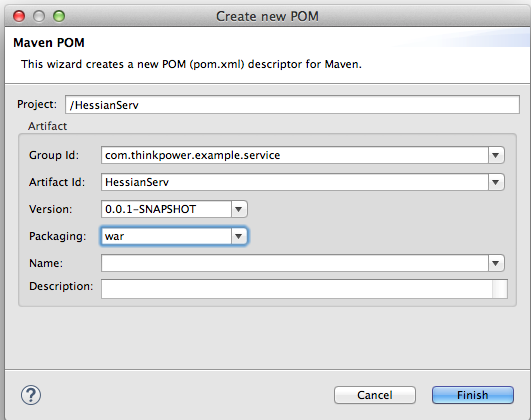Open the Packaging dropdown arrow
531x420 pixels.
239,236
